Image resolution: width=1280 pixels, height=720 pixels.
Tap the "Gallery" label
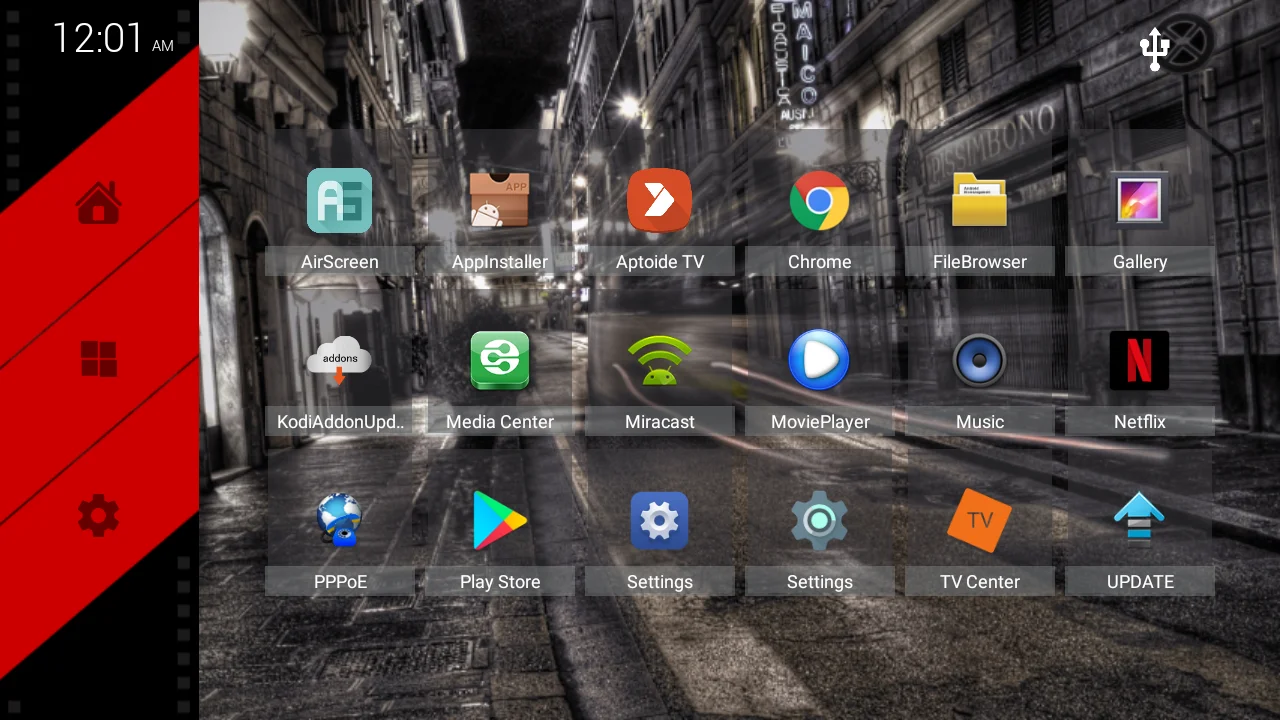(1140, 262)
